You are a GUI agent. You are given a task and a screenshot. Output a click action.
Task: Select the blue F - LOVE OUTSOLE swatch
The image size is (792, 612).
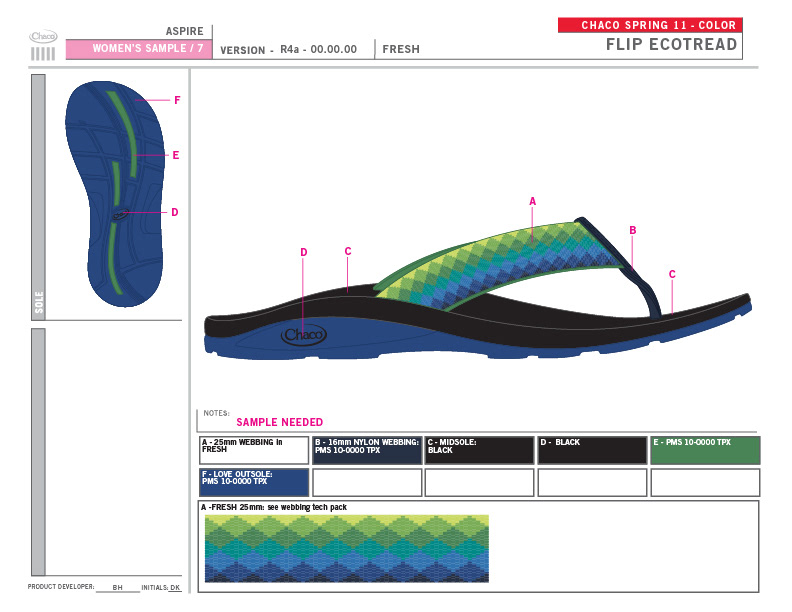pyautogui.click(x=254, y=482)
